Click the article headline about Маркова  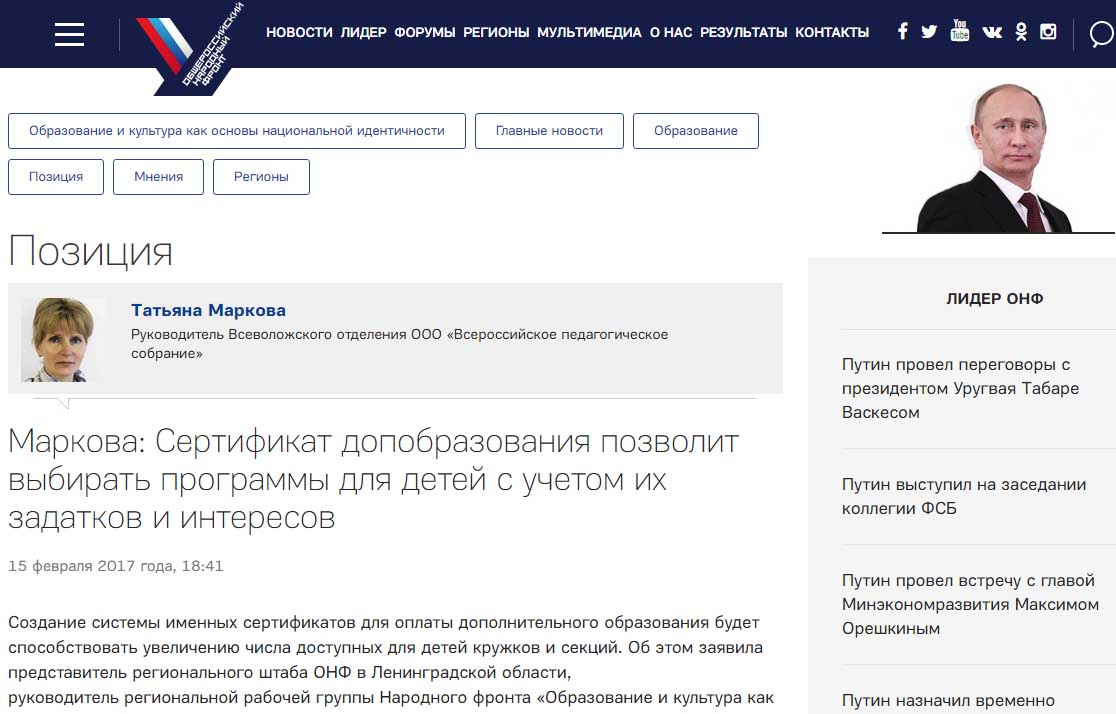click(374, 479)
